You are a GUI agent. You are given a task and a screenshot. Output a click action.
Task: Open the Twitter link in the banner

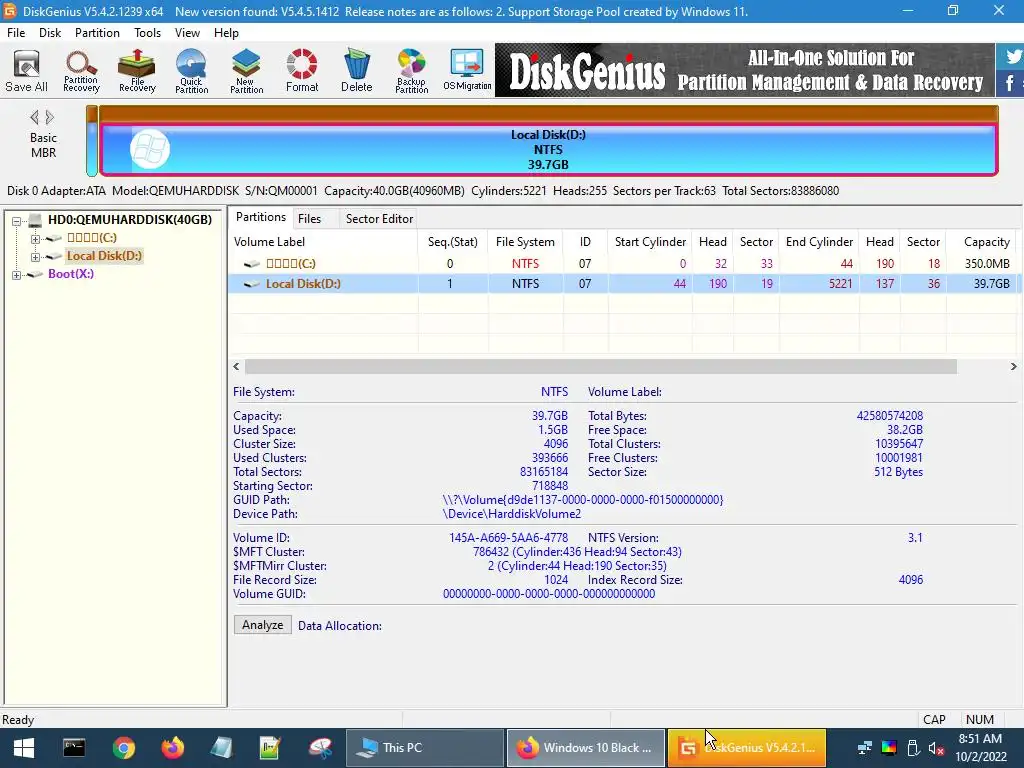point(1013,56)
